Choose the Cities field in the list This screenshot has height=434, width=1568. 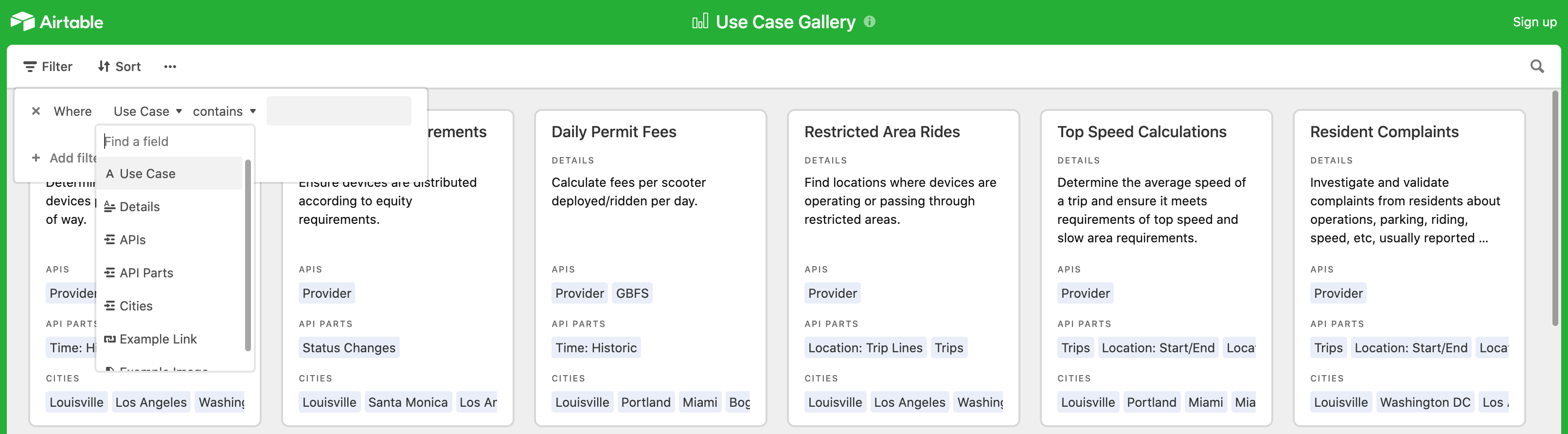click(135, 306)
